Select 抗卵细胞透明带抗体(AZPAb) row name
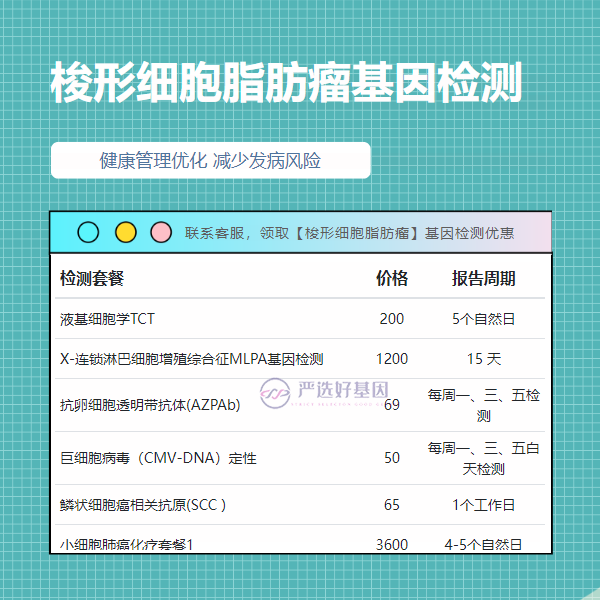The height and width of the screenshot is (600, 600). (150, 405)
